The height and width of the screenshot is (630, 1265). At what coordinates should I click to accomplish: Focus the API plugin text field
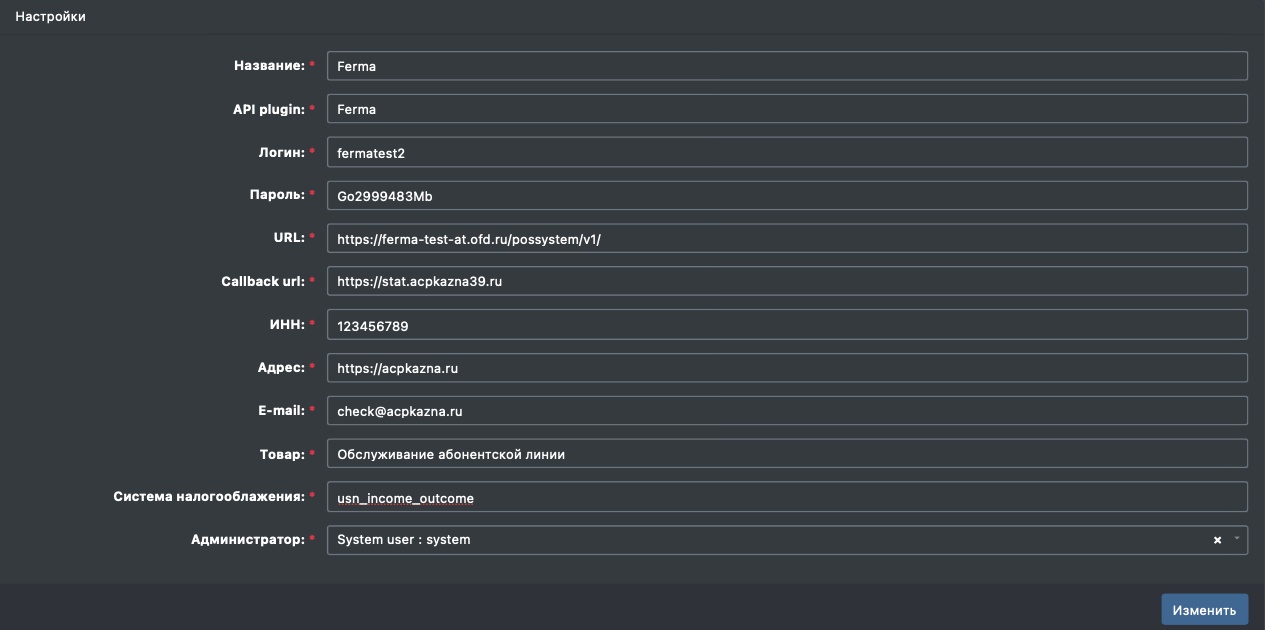(786, 109)
